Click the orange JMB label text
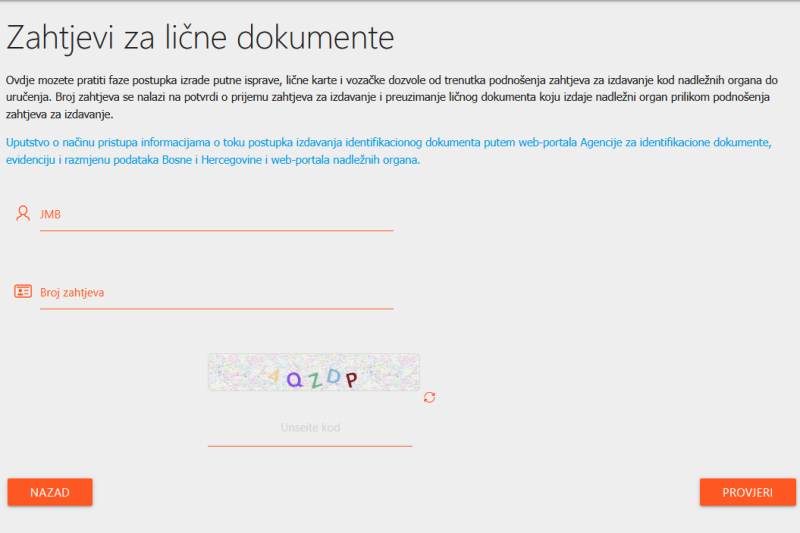 point(51,214)
